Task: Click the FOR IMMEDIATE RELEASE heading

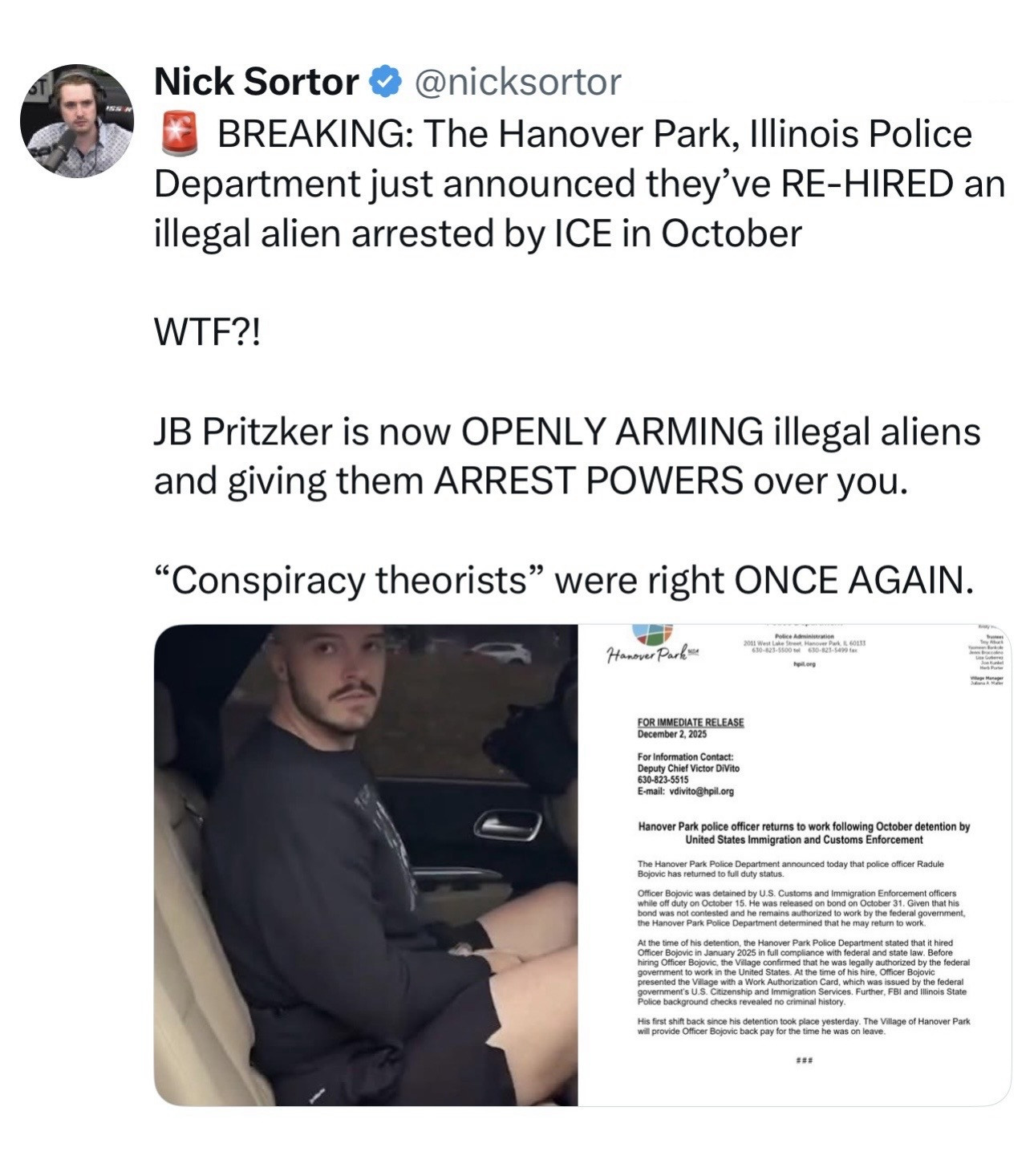Action: [x=691, y=723]
